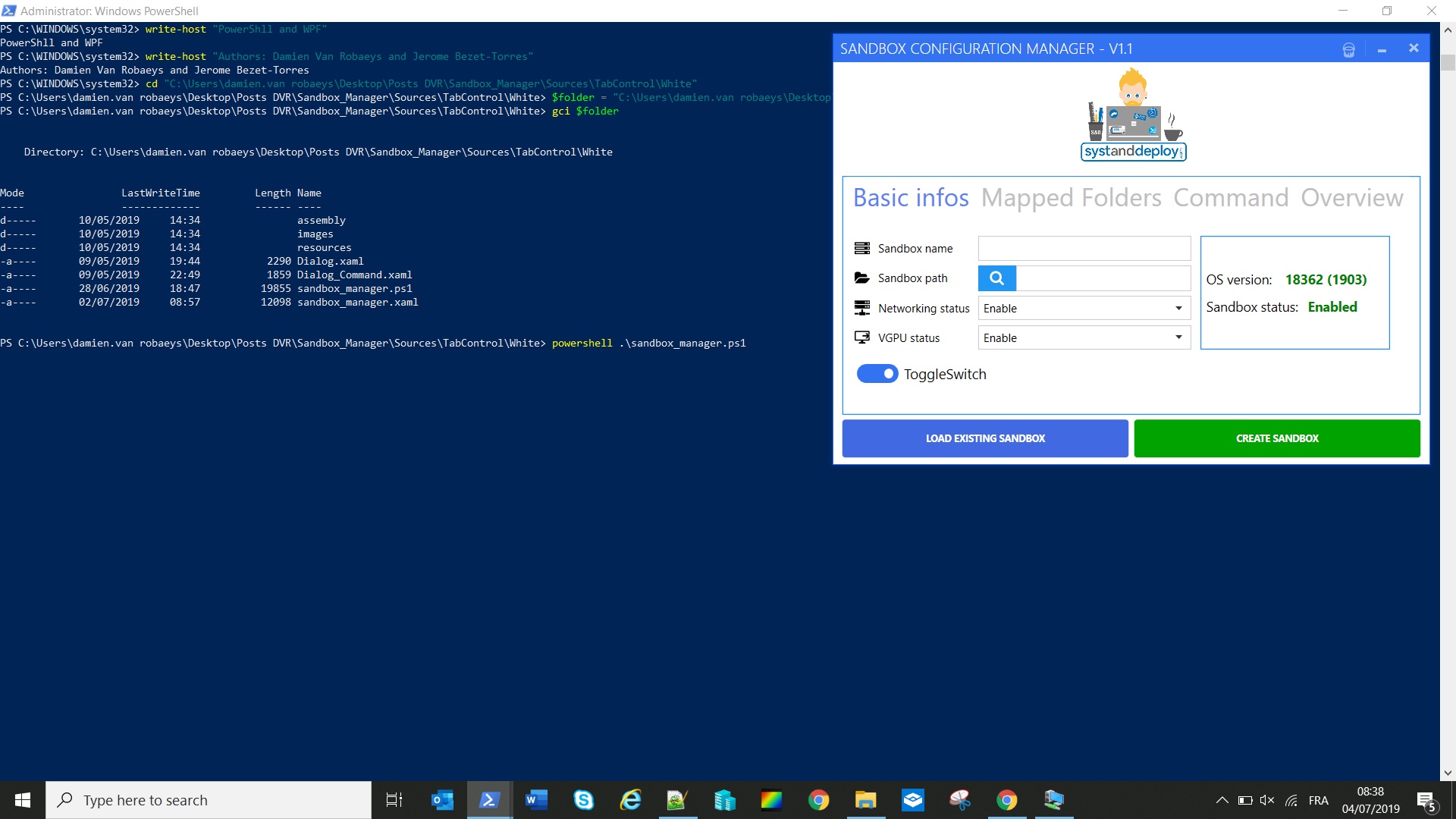Image resolution: width=1456 pixels, height=819 pixels.
Task: Open Skype from the taskbar
Action: click(583, 800)
